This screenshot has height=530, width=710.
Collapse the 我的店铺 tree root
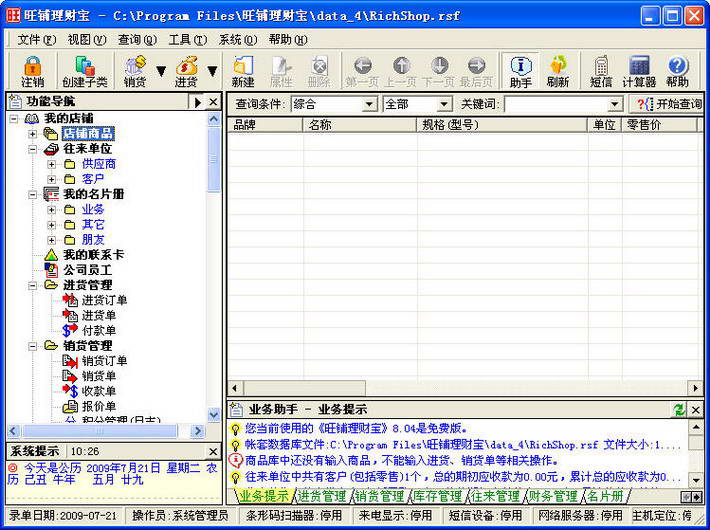(x=14, y=119)
